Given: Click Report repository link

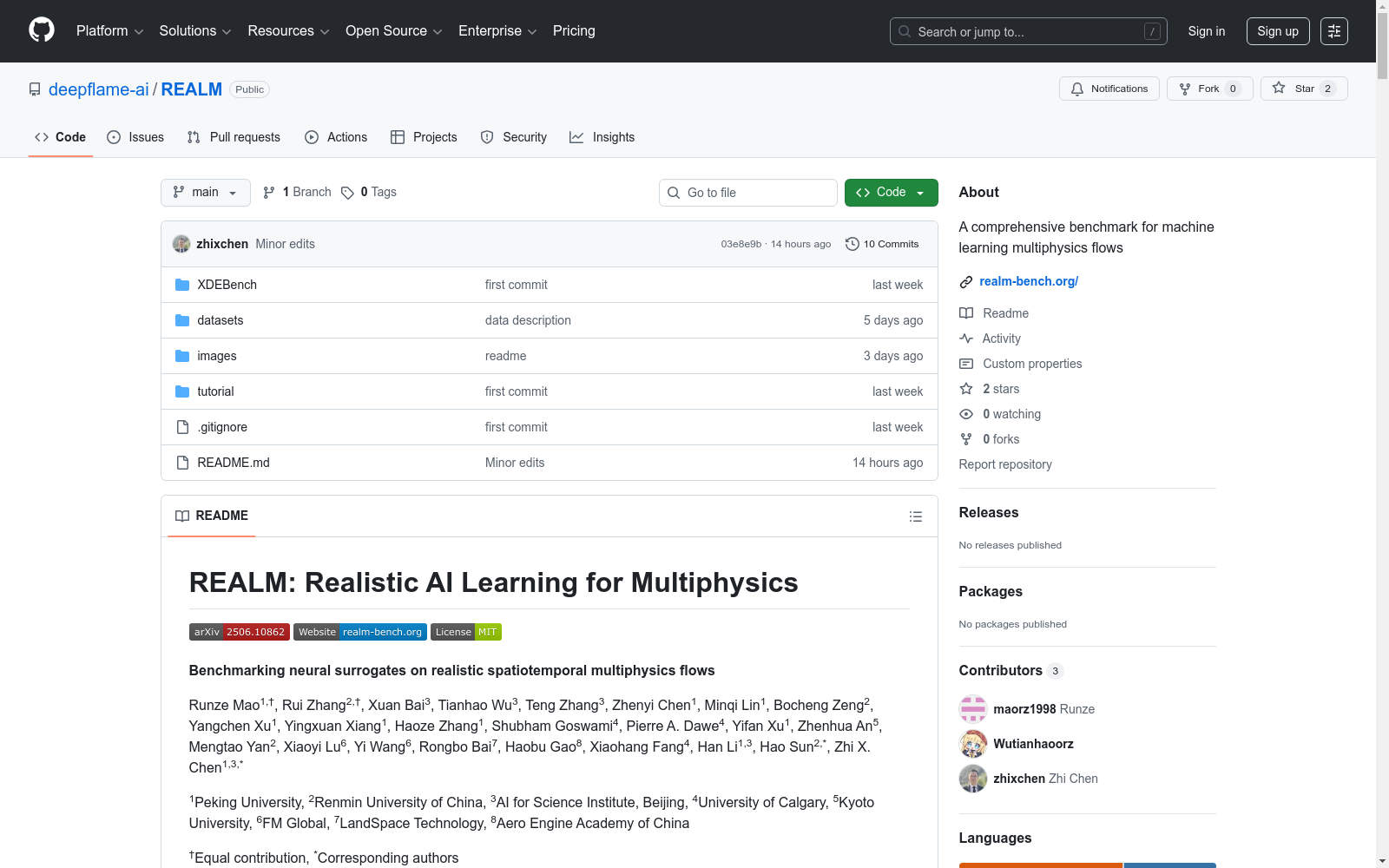Looking at the screenshot, I should pyautogui.click(x=1005, y=464).
